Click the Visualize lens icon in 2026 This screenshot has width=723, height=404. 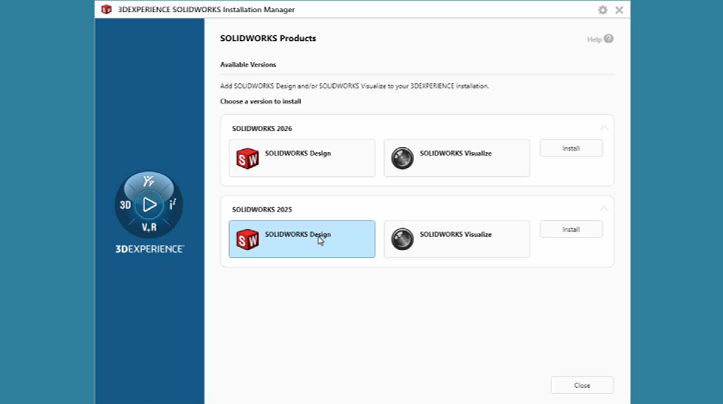pos(402,158)
